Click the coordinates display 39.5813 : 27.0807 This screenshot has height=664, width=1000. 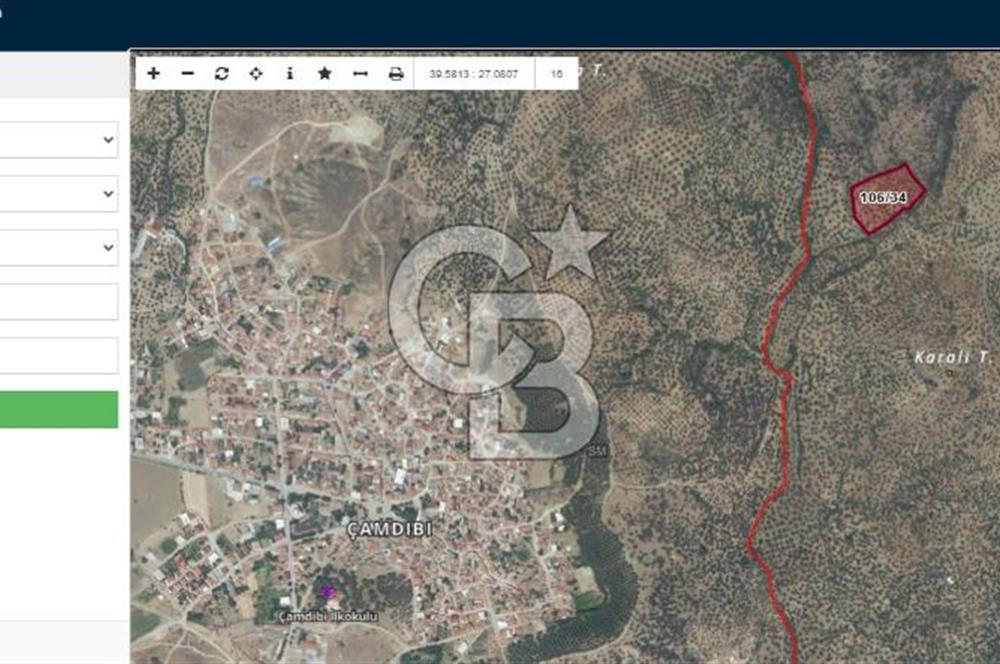coord(474,74)
